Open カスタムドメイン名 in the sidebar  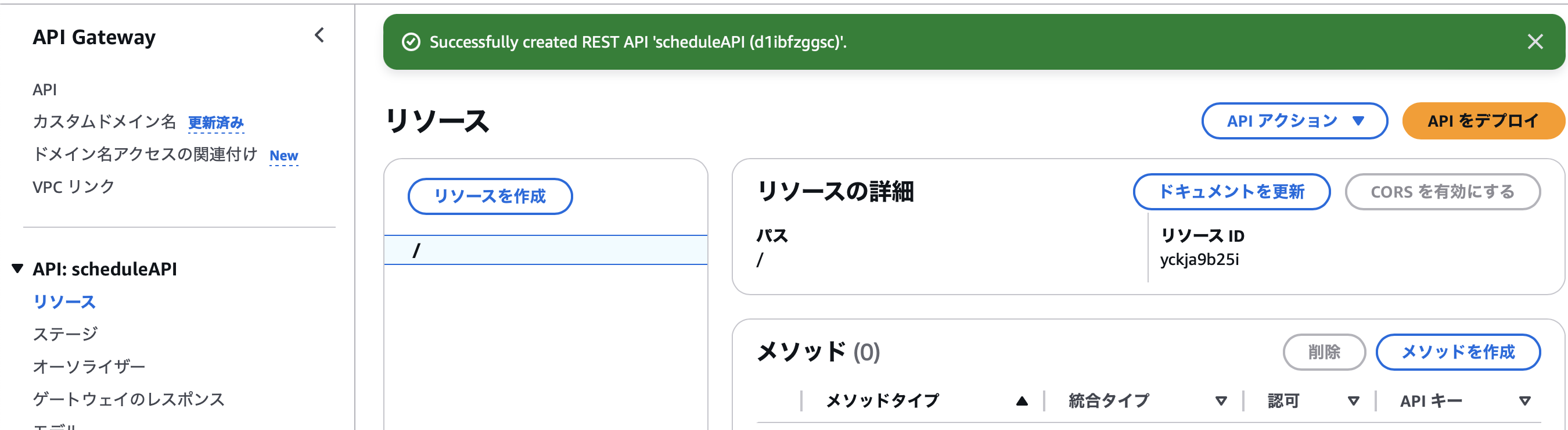106,122
